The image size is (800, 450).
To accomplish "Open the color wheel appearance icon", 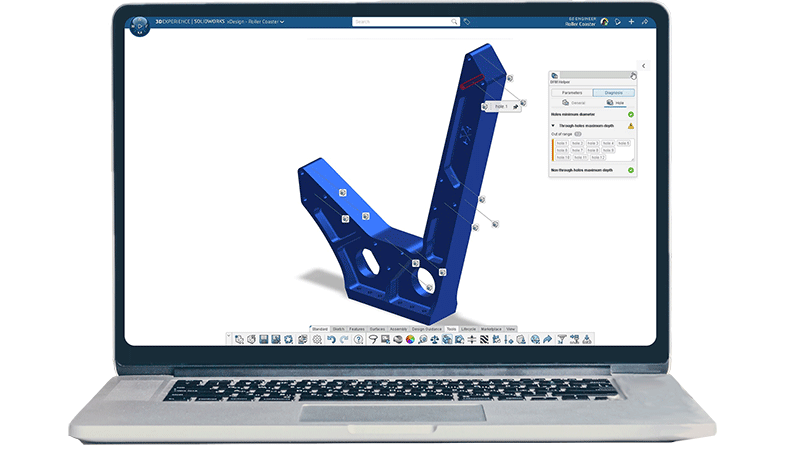I will click(x=410, y=339).
